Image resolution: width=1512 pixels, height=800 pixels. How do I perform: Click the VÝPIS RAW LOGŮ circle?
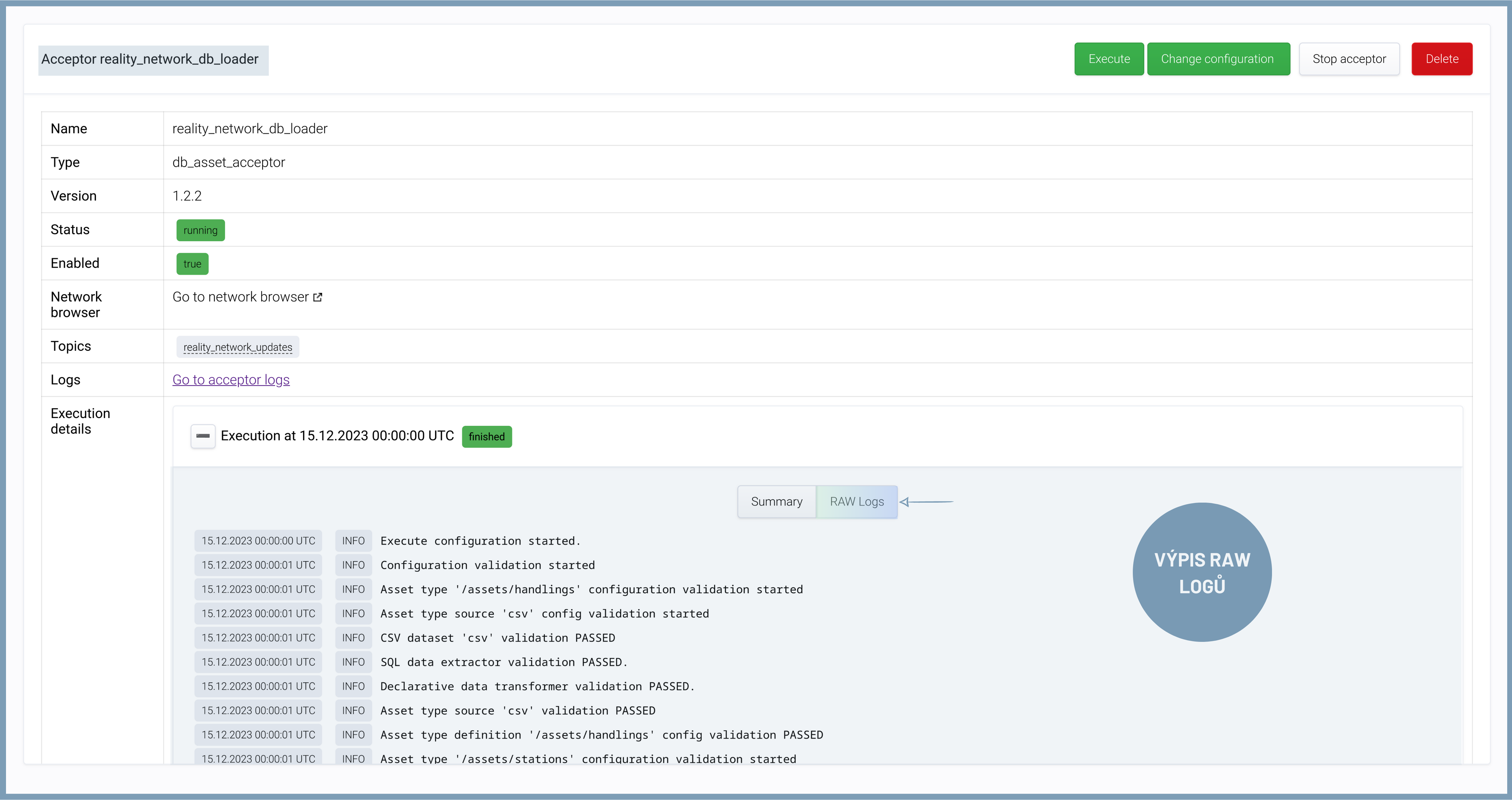click(1201, 572)
